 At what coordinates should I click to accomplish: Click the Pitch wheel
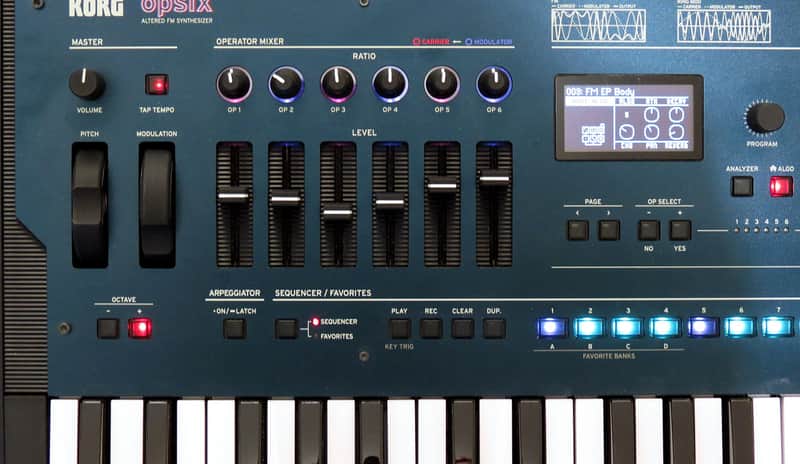[90, 205]
